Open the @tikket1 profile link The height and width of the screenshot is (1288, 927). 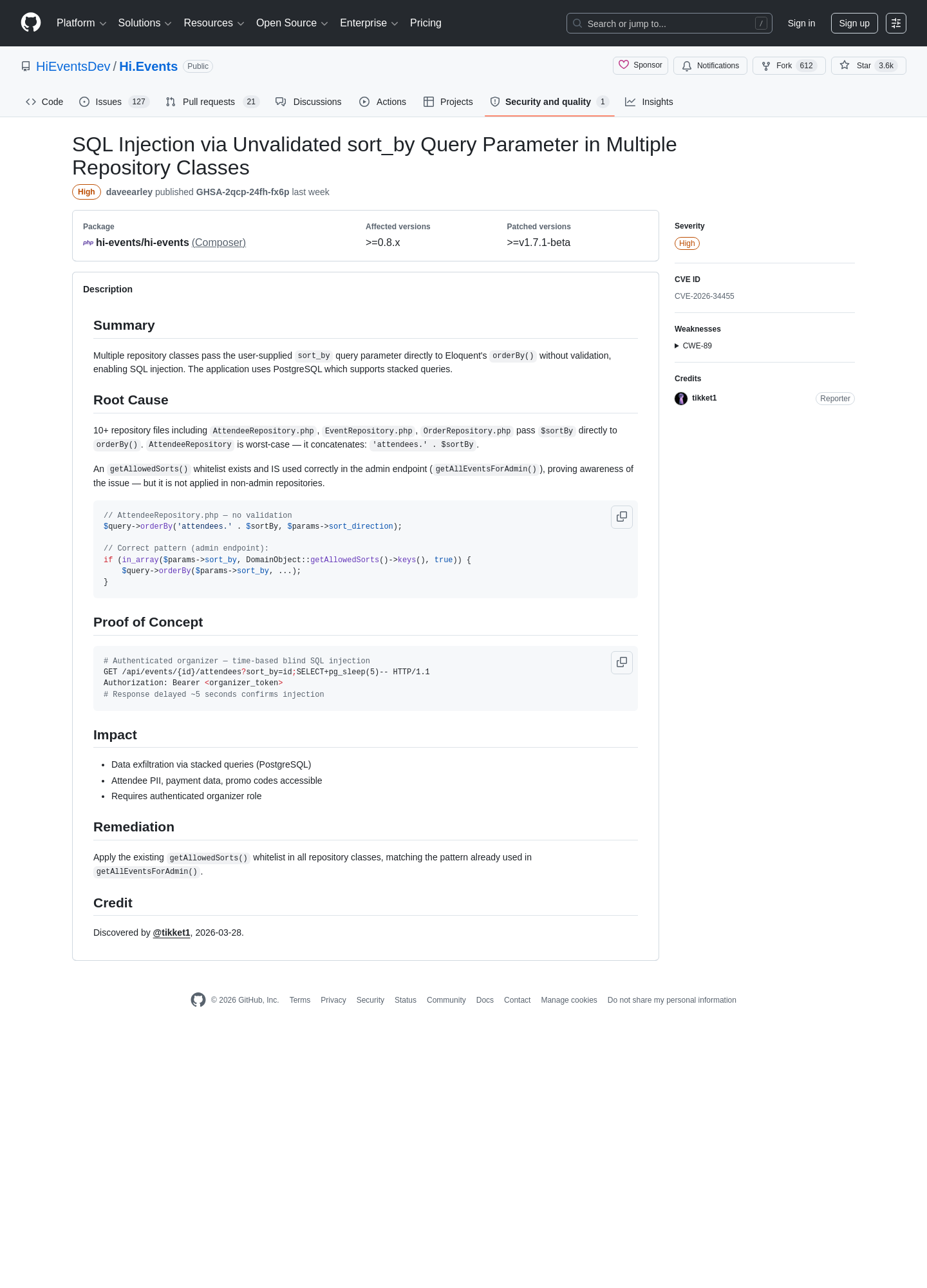click(171, 933)
